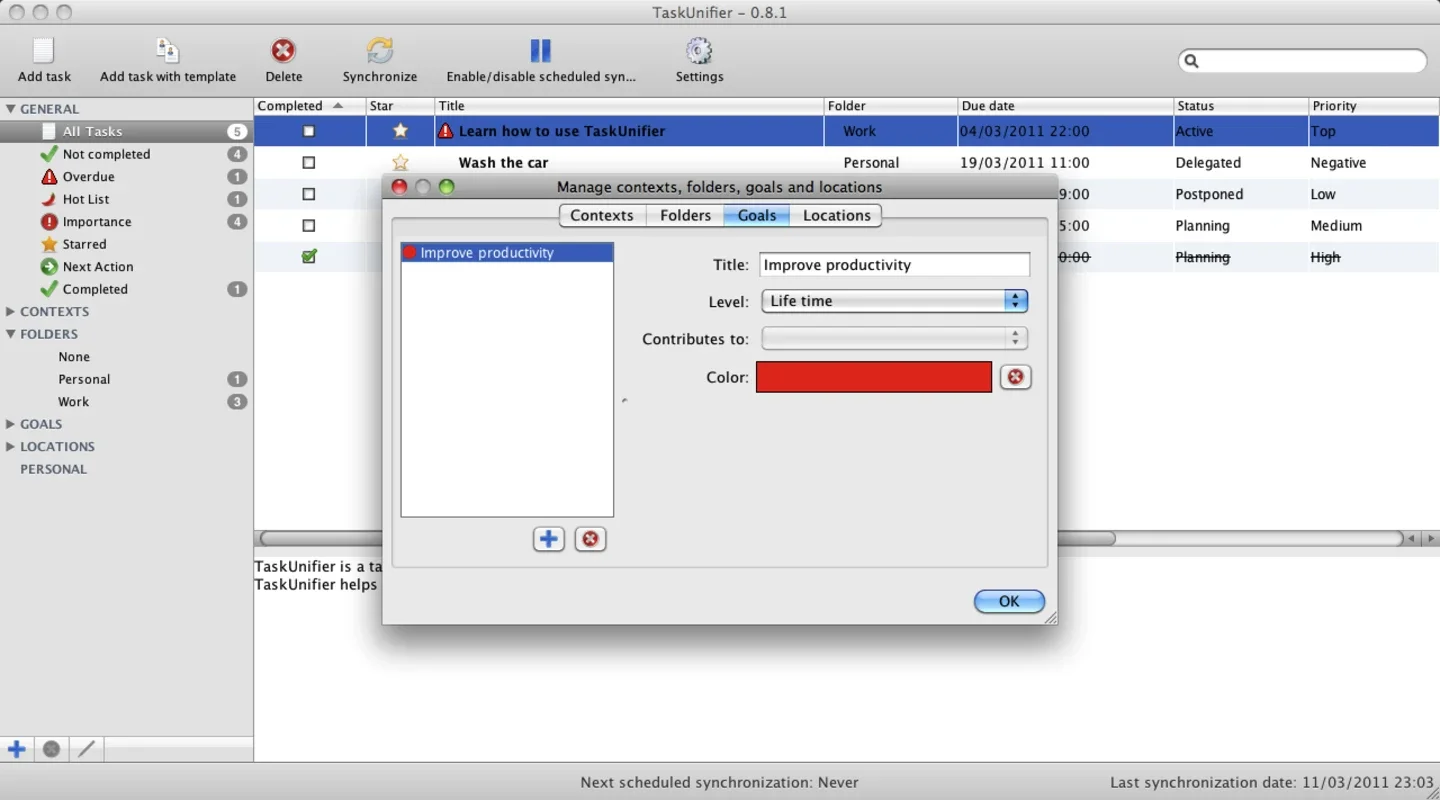Collapse the GENERAL section
This screenshot has height=800, width=1440.
pyautogui.click(x=10, y=109)
